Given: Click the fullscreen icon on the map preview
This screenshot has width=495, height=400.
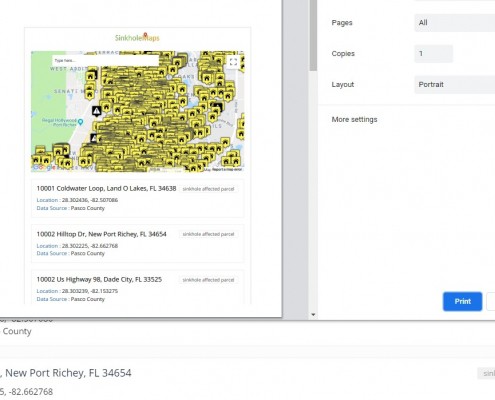Looking at the screenshot, I should tap(233, 62).
